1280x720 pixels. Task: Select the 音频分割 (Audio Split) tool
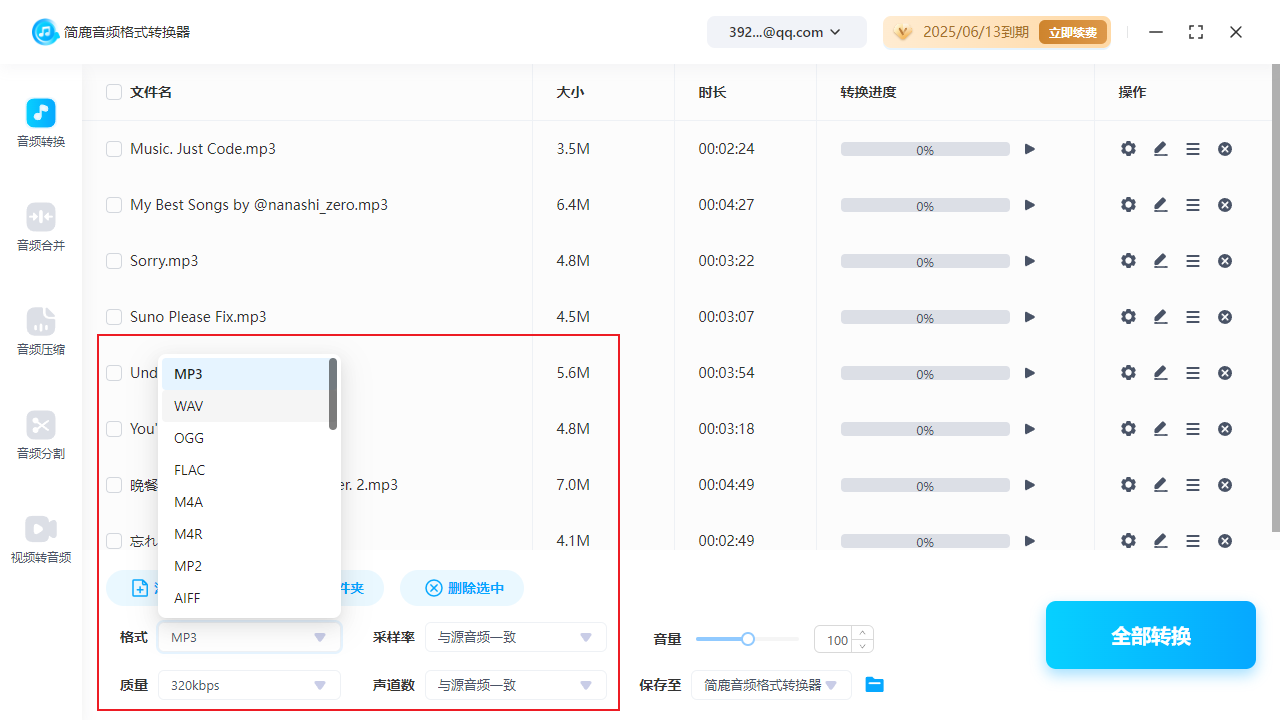(x=40, y=434)
